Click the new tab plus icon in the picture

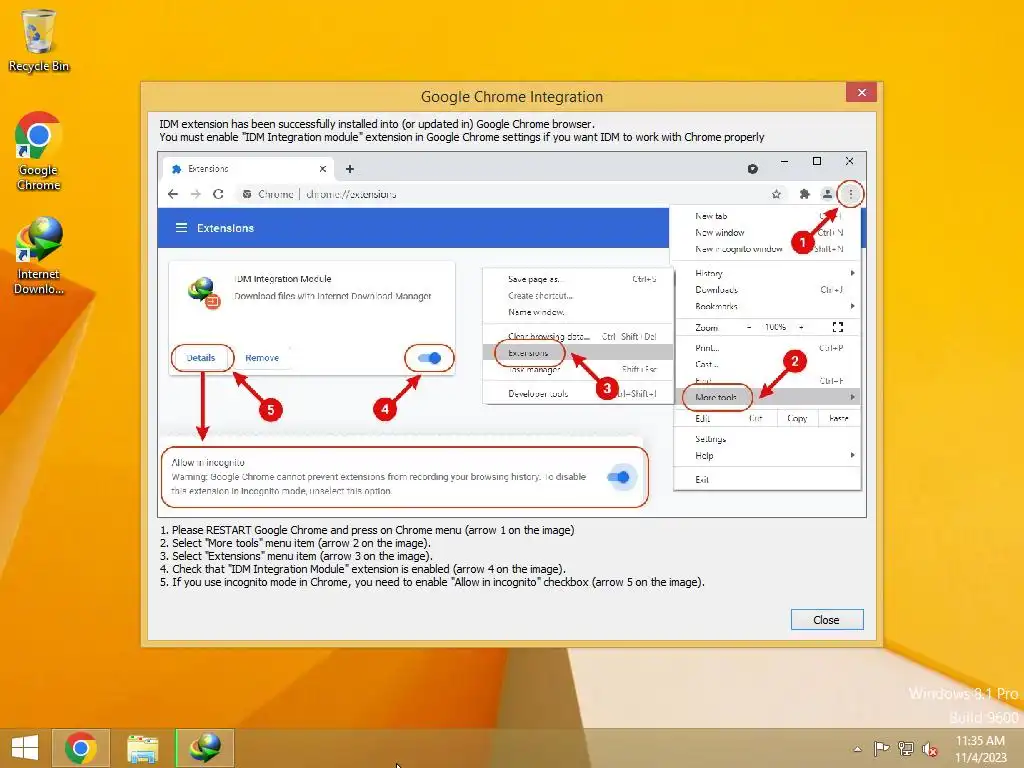pos(350,169)
